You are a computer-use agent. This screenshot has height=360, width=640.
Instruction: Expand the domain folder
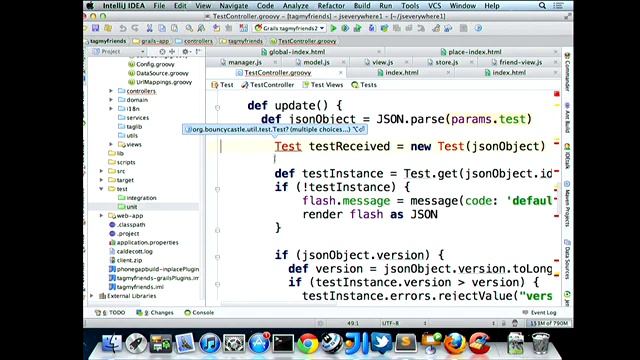click(x=111, y=100)
